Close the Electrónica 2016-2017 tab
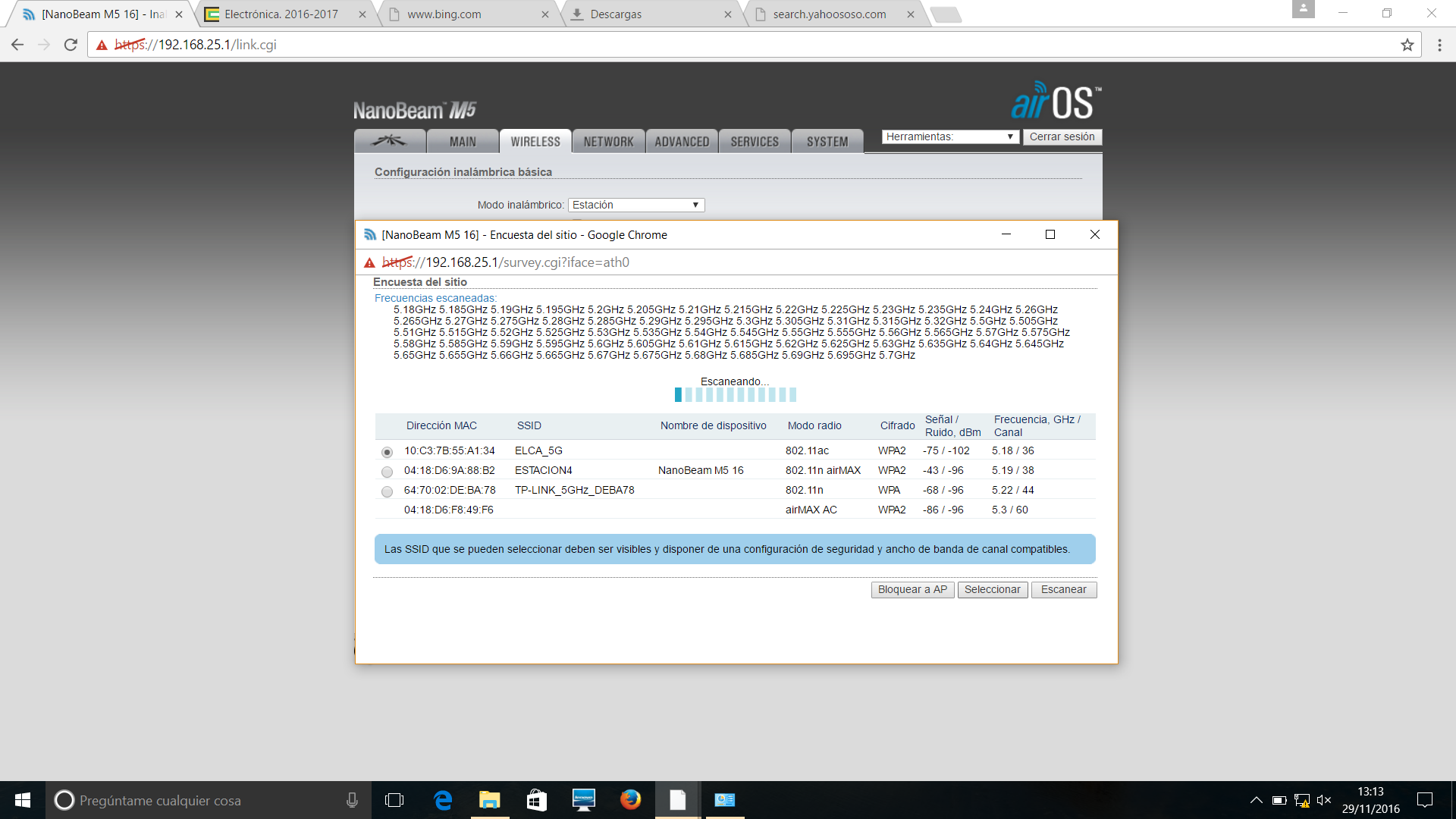 coord(362,14)
